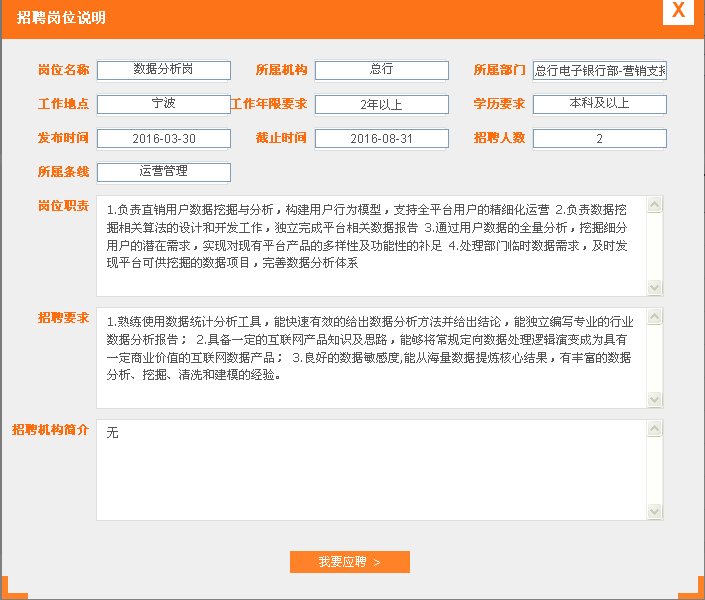Select the 工作年限要求 field showing 2年以上
Image resolution: width=705 pixels, height=600 pixels.
coord(381,104)
